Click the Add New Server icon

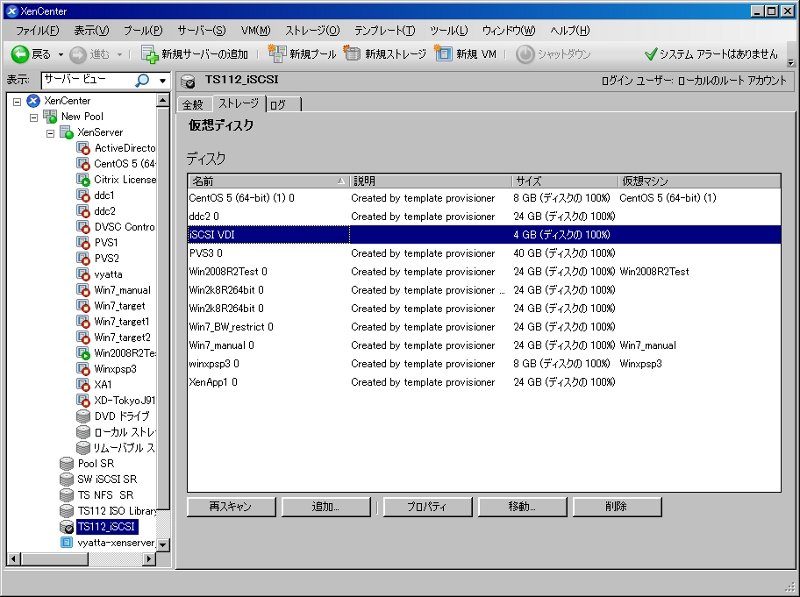point(149,54)
